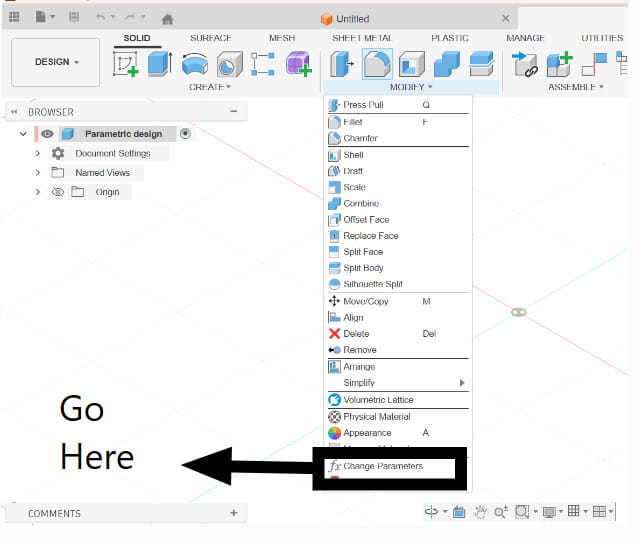Viewport: 640px width, 543px height.
Task: Expand the Origin node
Action: click(38, 192)
